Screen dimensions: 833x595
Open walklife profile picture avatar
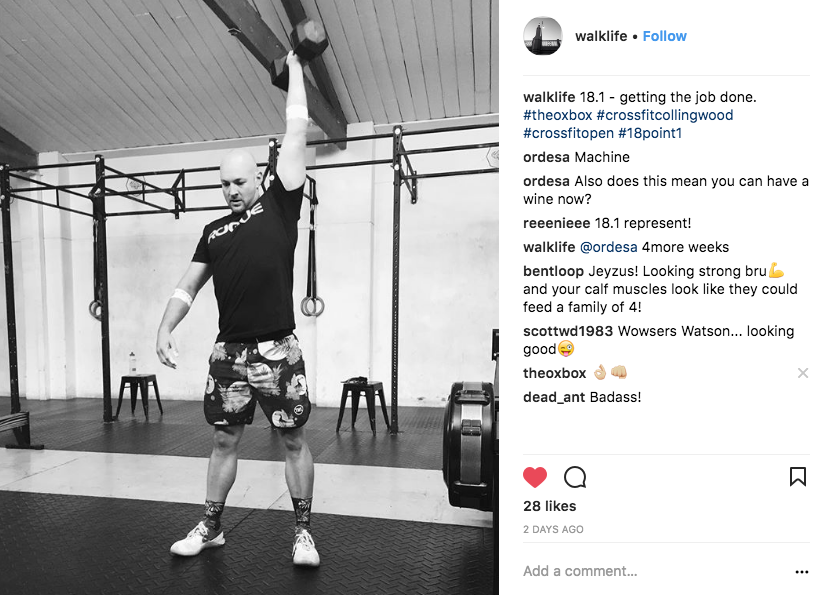542,36
